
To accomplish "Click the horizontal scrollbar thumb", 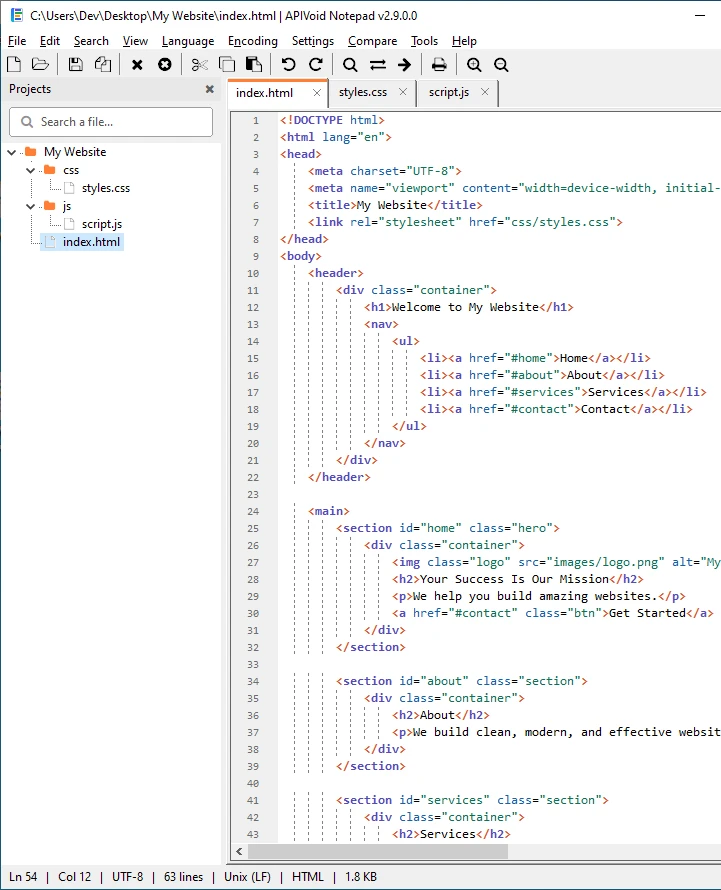I will [x=378, y=851].
